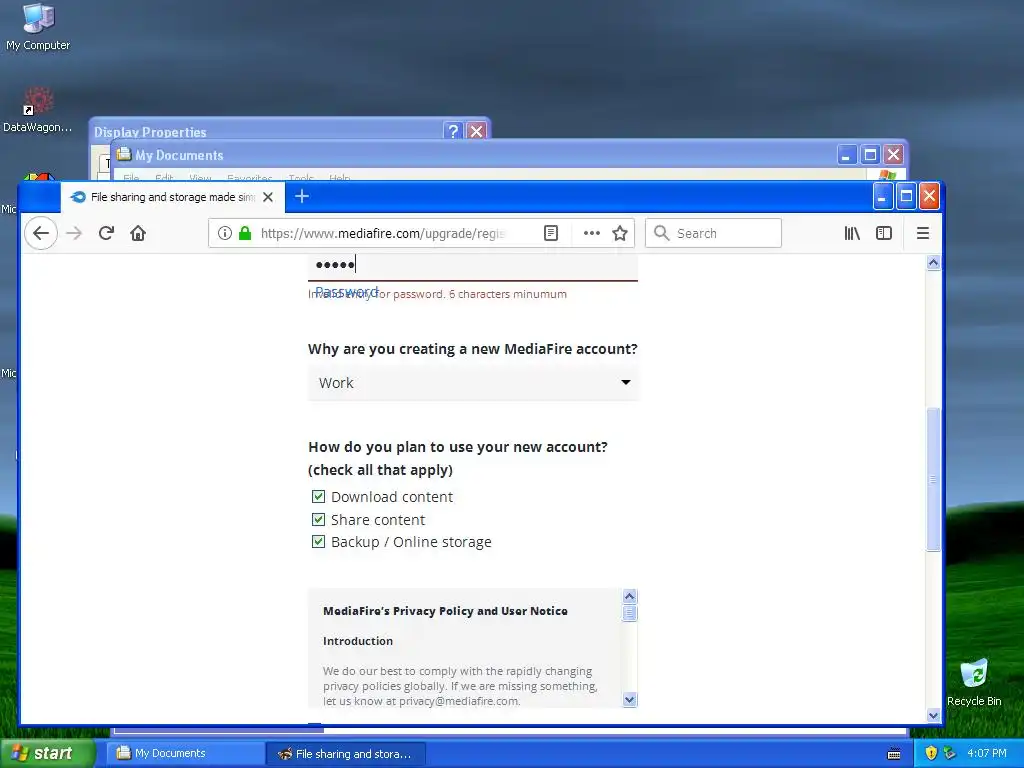Open the Firefox Library icon
Image resolution: width=1024 pixels, height=768 pixels.
coord(852,233)
